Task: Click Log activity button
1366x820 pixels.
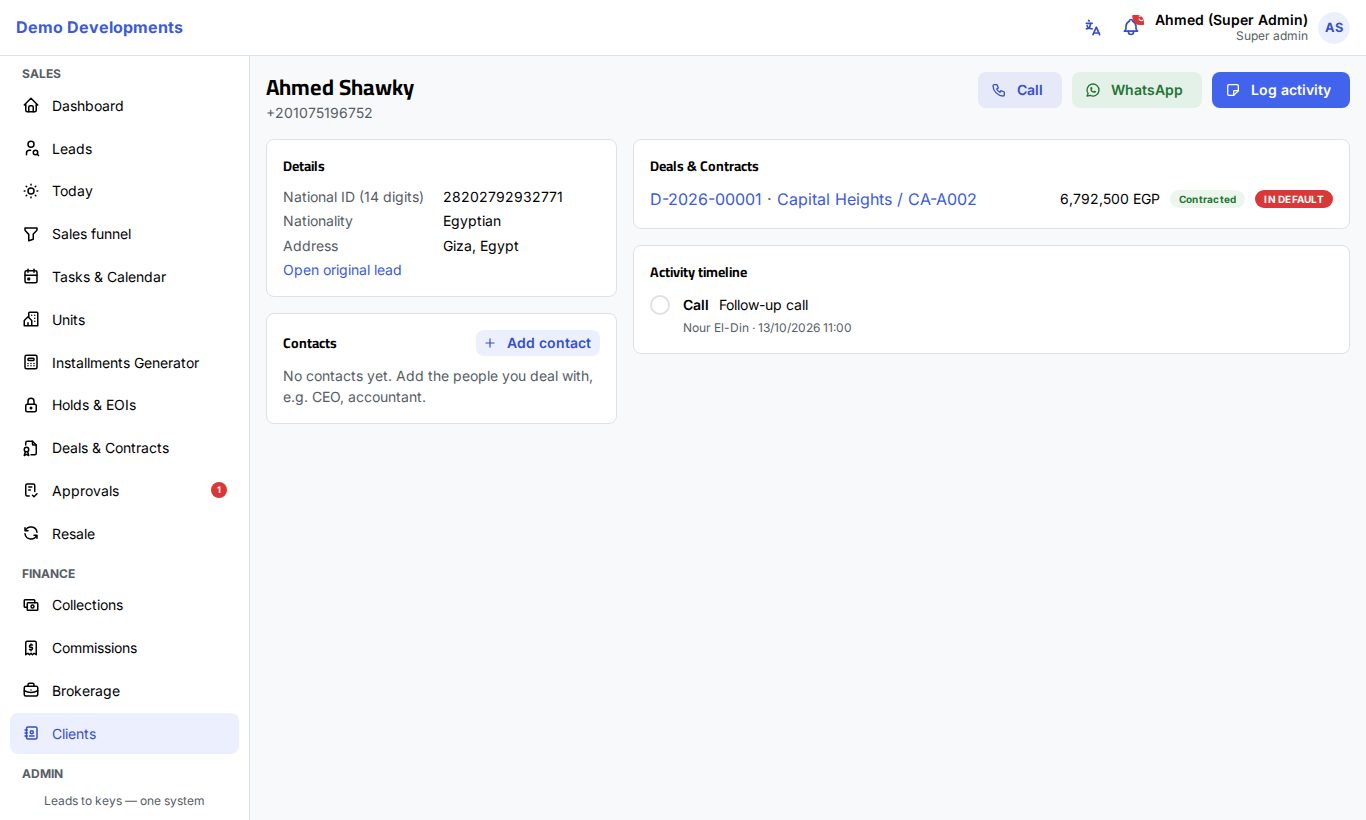Action: [x=1281, y=90]
